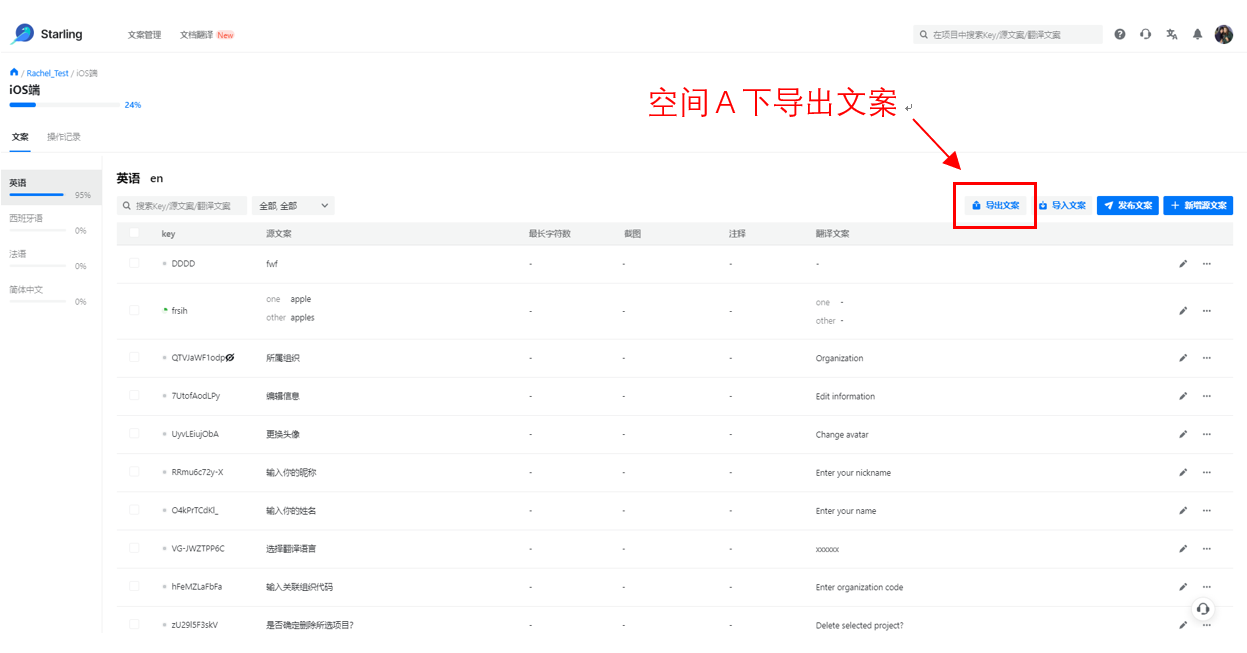Image resolution: width=1247 pixels, height=653 pixels.
Task: Select the QTVJaWF1odp row checkbox
Action: click(134, 357)
